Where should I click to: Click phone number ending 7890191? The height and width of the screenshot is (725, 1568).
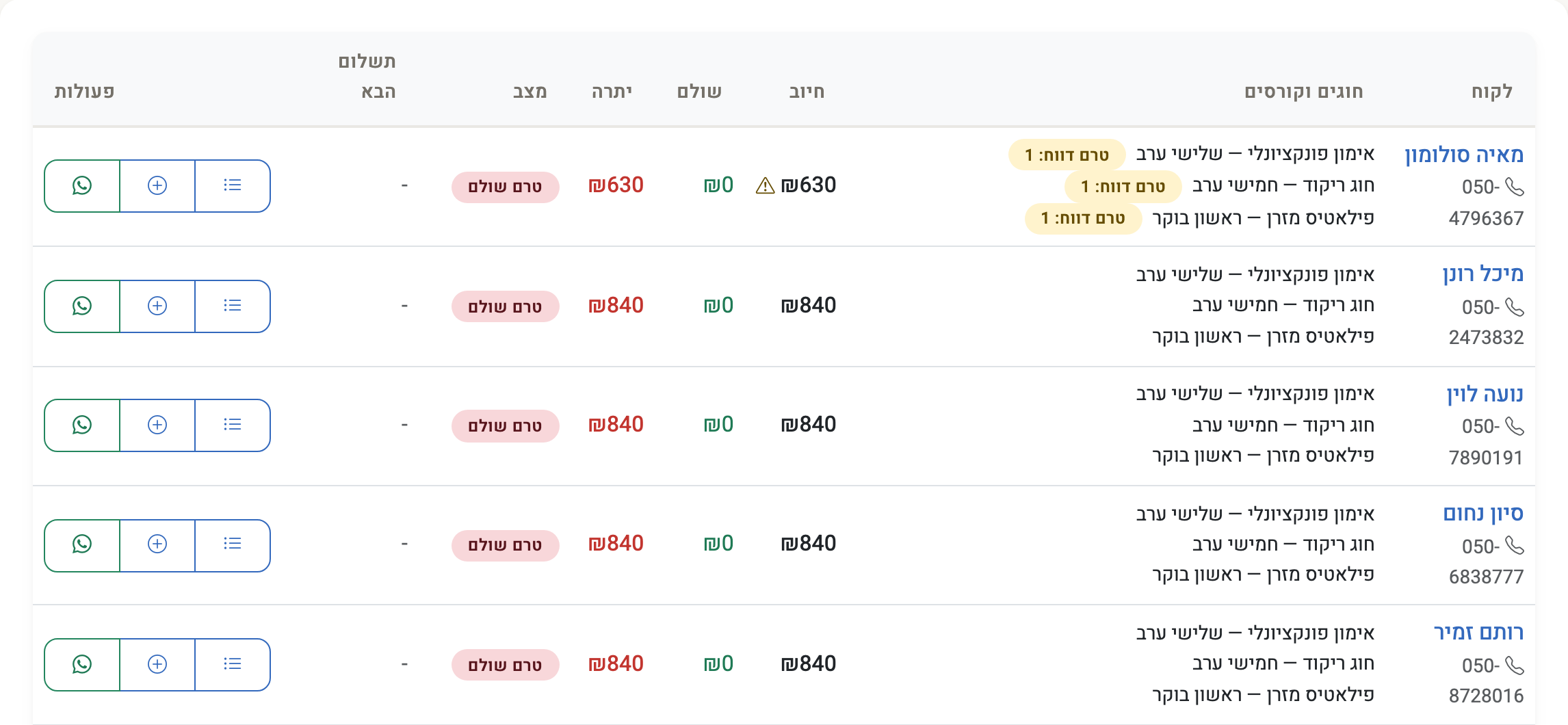point(1486,442)
